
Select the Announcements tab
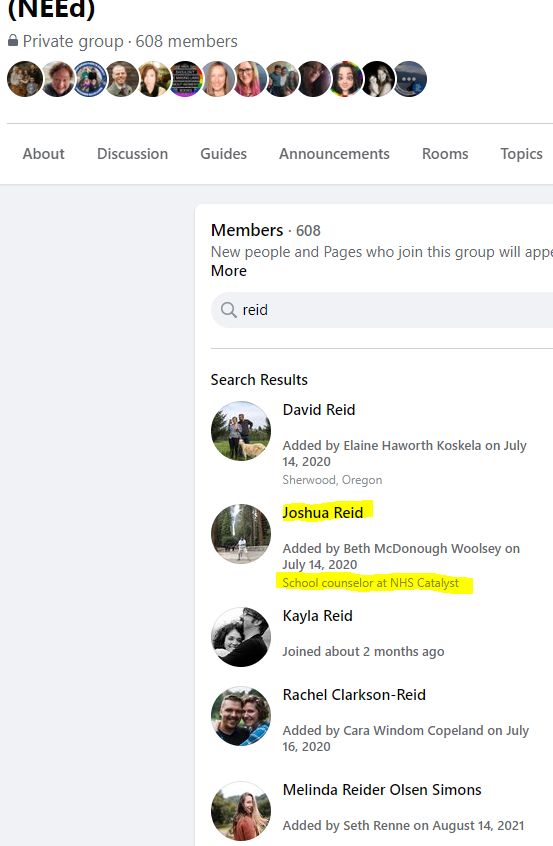click(x=334, y=154)
